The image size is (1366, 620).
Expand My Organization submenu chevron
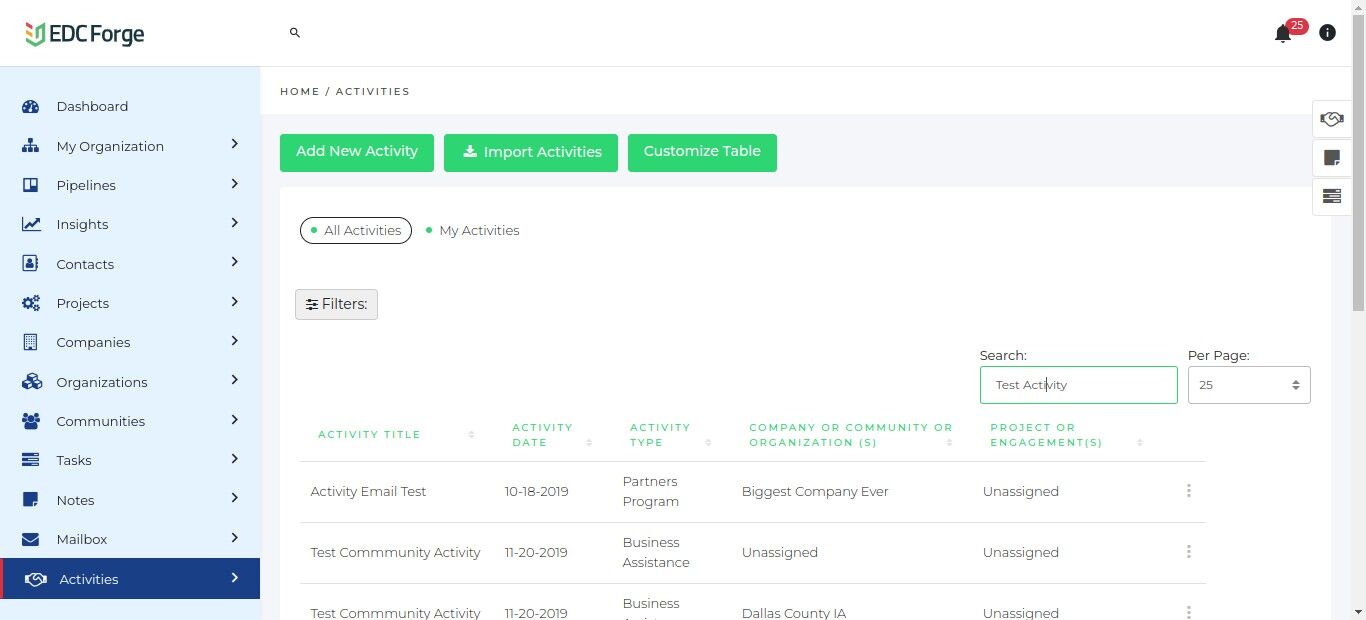click(234, 144)
